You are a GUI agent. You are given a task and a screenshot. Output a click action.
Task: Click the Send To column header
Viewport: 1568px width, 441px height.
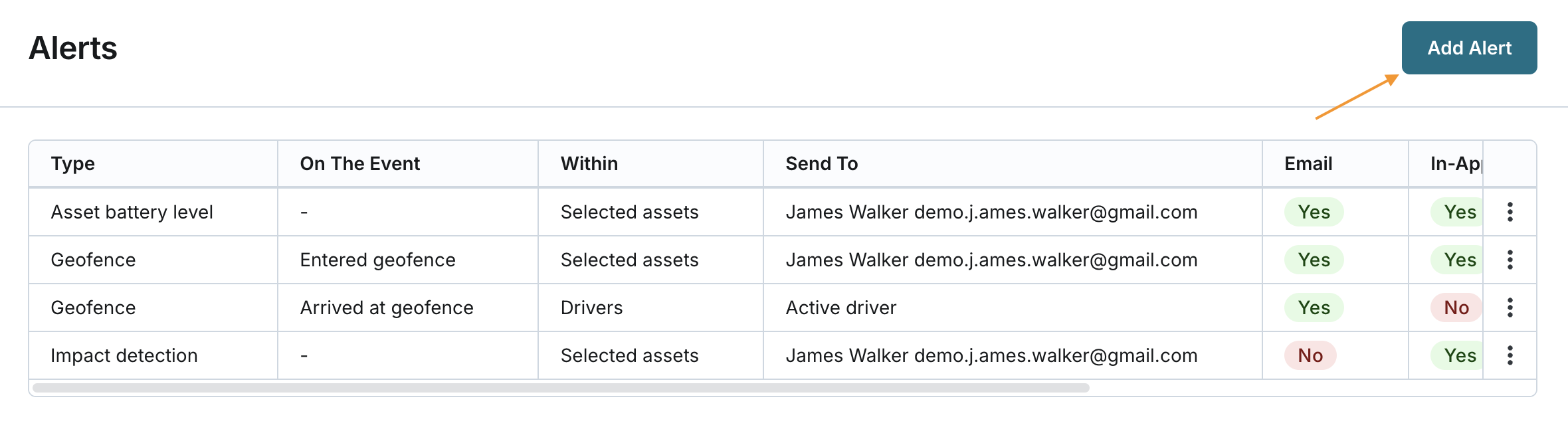pos(821,164)
